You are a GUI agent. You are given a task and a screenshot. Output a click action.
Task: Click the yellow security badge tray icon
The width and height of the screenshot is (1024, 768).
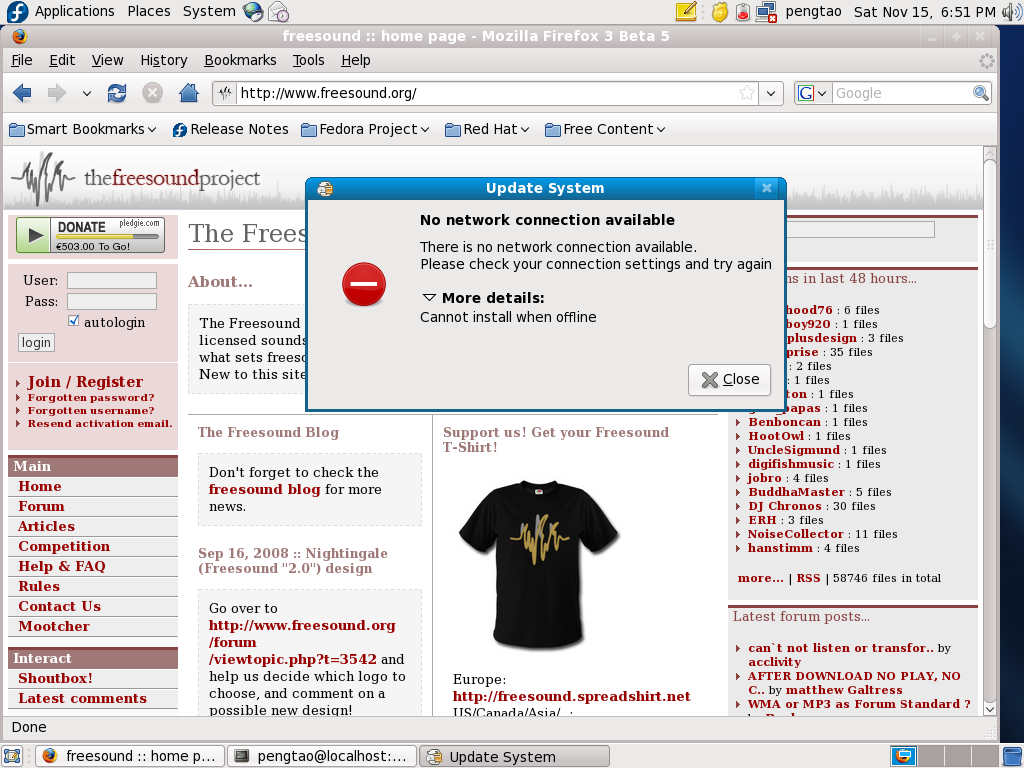(x=720, y=12)
